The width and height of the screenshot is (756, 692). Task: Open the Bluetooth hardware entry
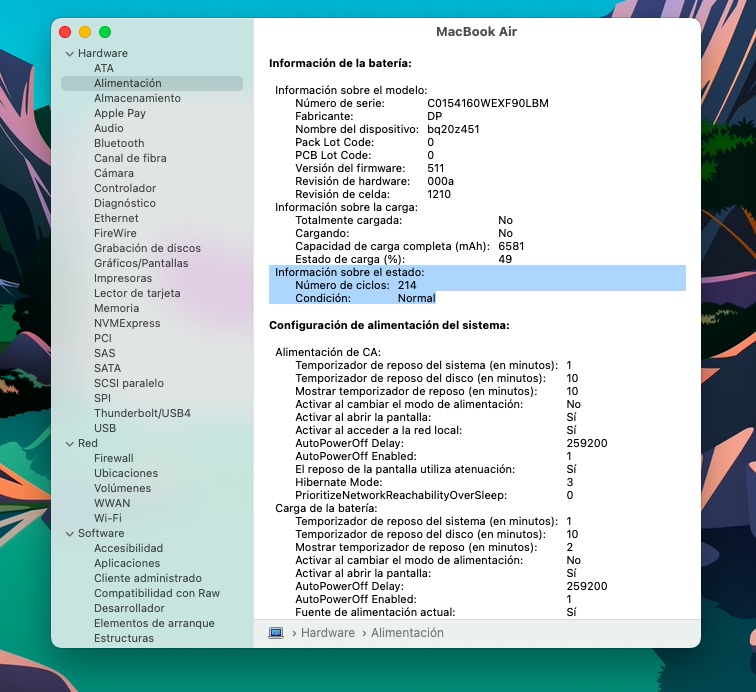pos(119,143)
